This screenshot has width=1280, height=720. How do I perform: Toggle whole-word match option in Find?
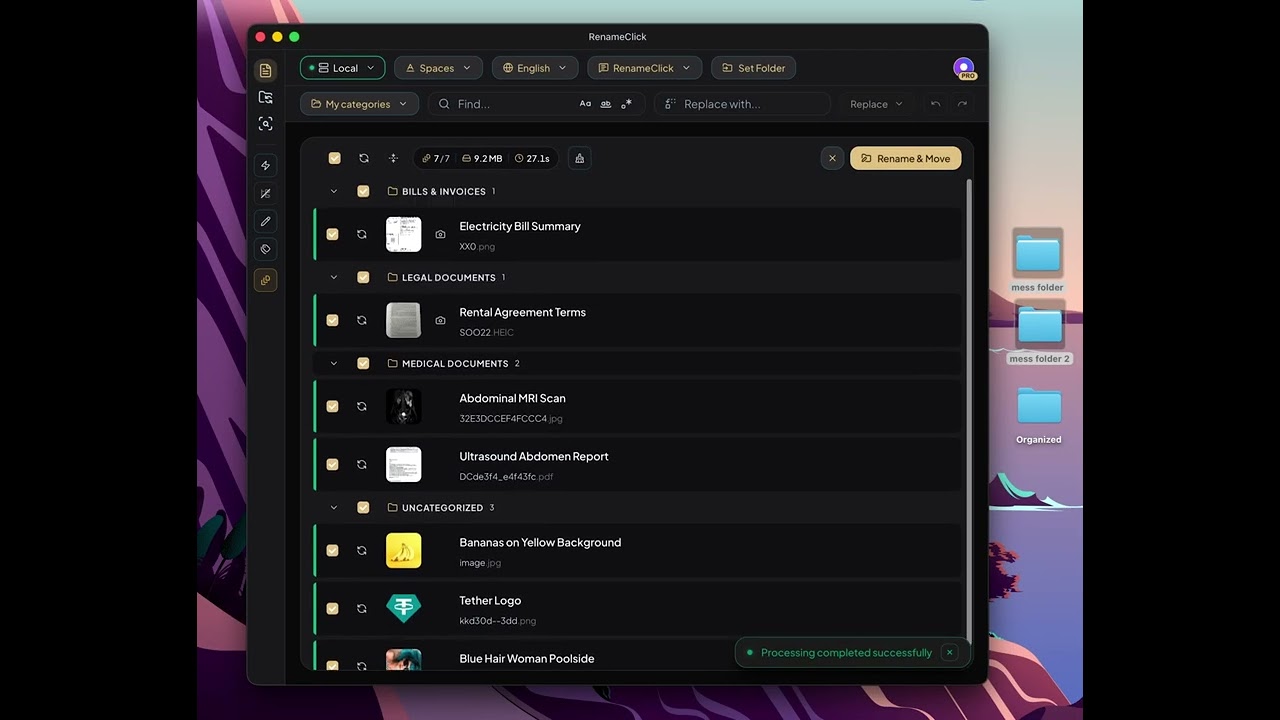606,104
